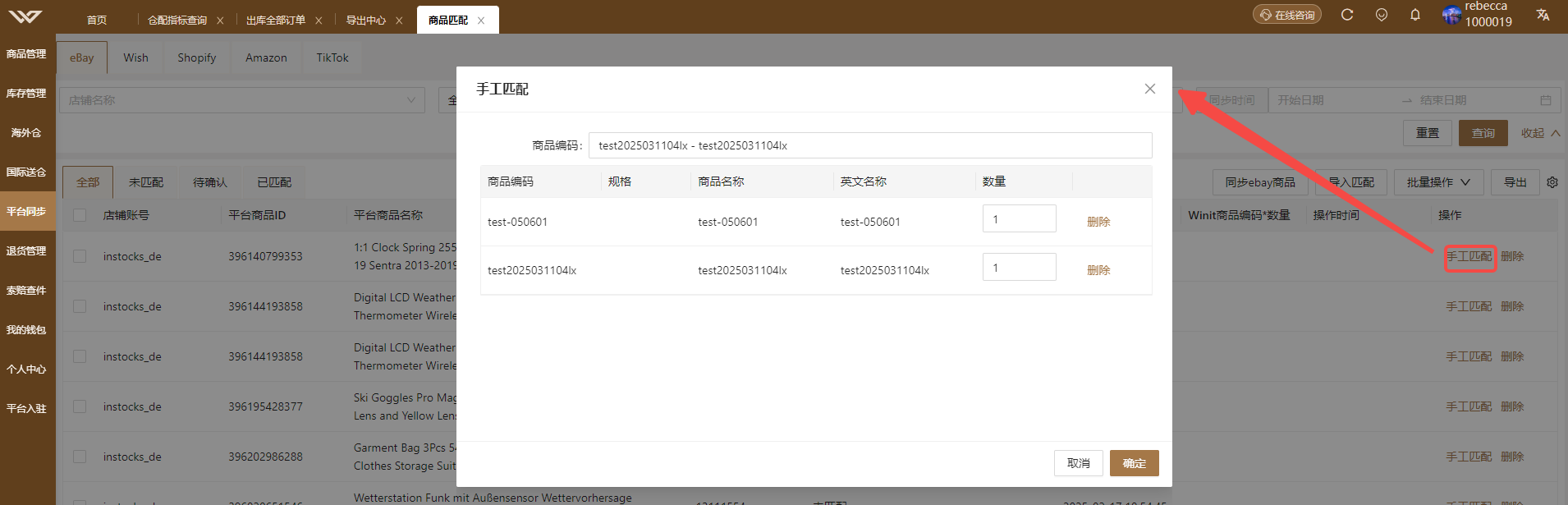Screen dimensions: 1568x505
Task: Click the 查询 search button
Action: tap(1483, 133)
